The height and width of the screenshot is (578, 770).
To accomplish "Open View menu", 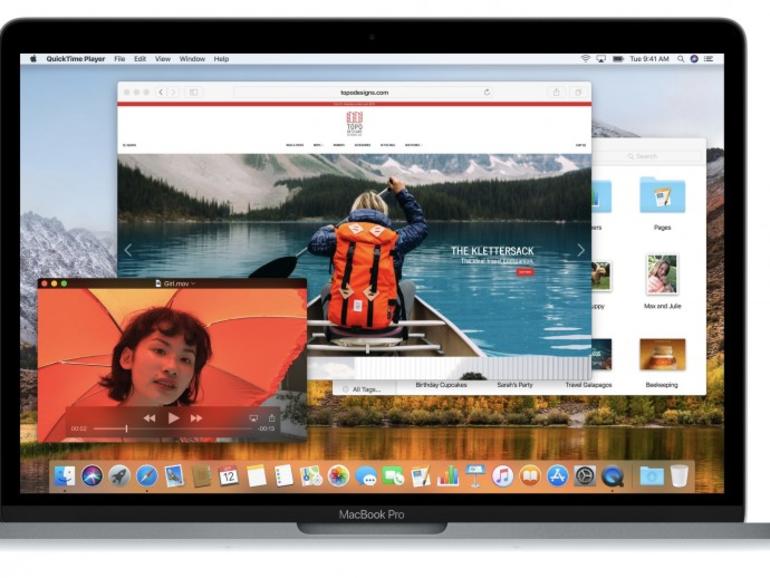I will [163, 59].
